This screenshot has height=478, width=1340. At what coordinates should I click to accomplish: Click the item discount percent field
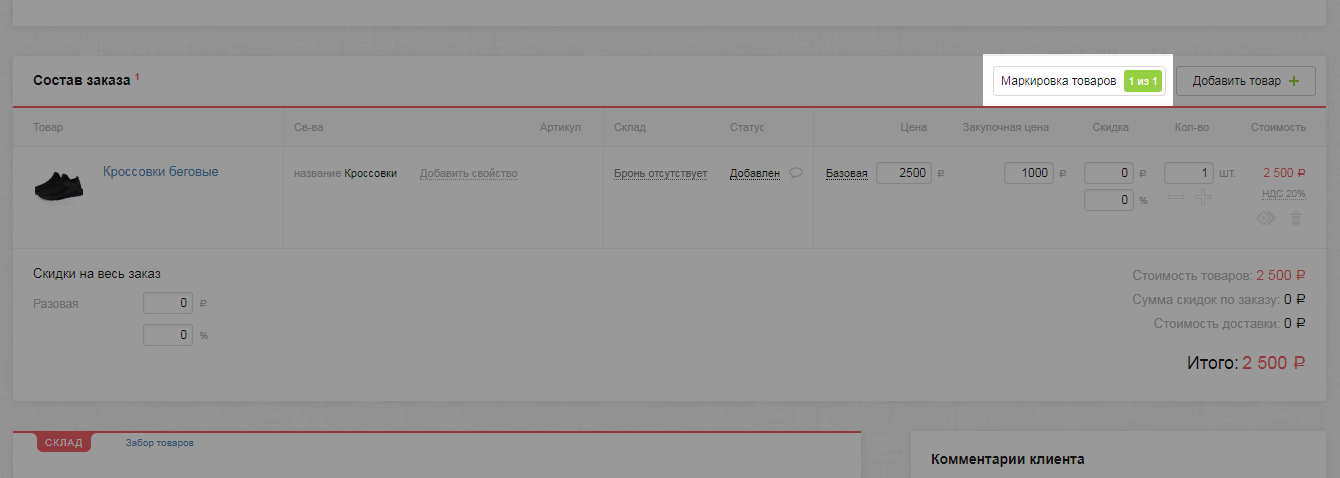(1109, 200)
